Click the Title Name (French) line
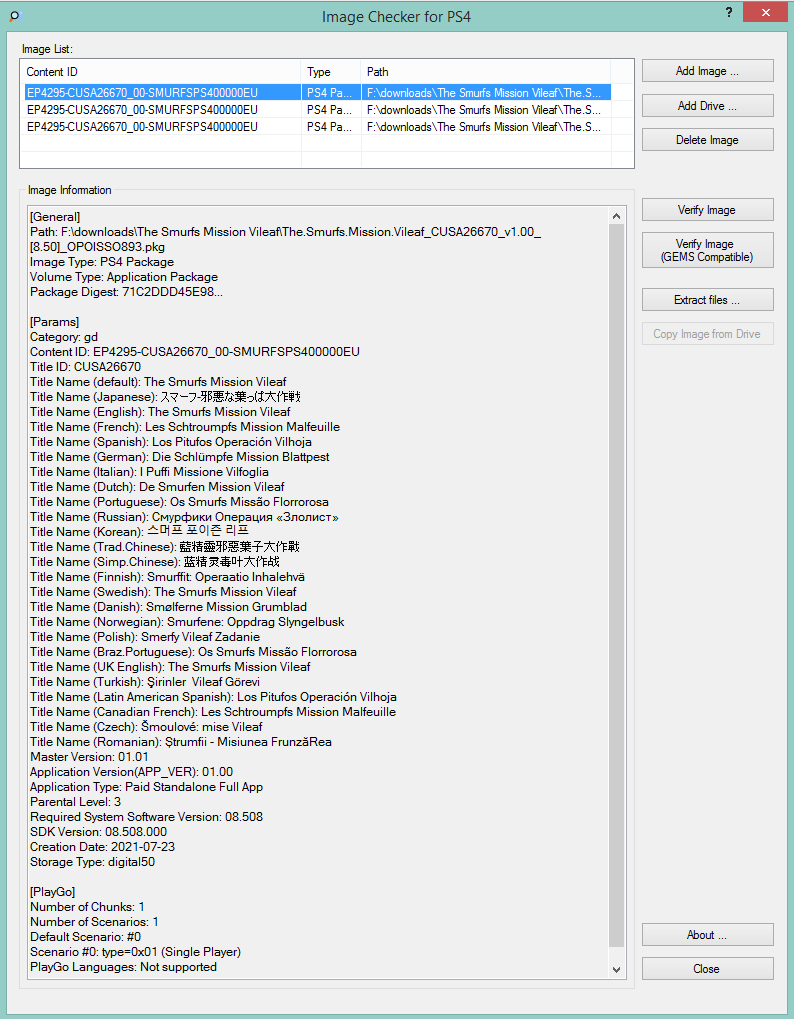 point(185,426)
